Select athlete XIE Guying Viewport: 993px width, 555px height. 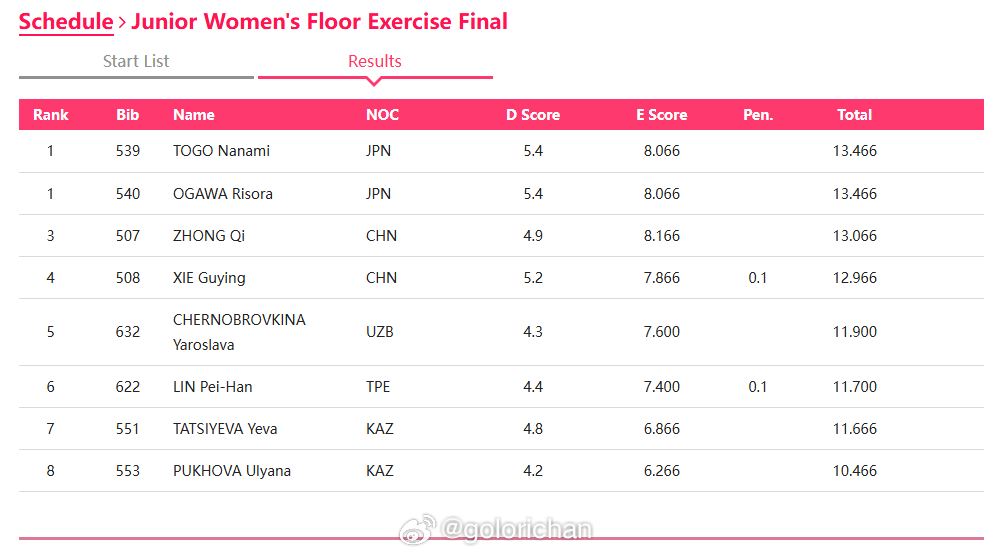209,278
